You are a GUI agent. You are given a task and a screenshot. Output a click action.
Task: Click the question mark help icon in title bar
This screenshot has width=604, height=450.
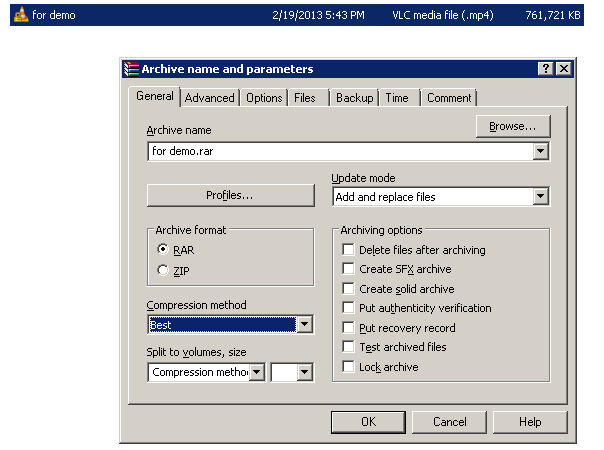pyautogui.click(x=546, y=69)
